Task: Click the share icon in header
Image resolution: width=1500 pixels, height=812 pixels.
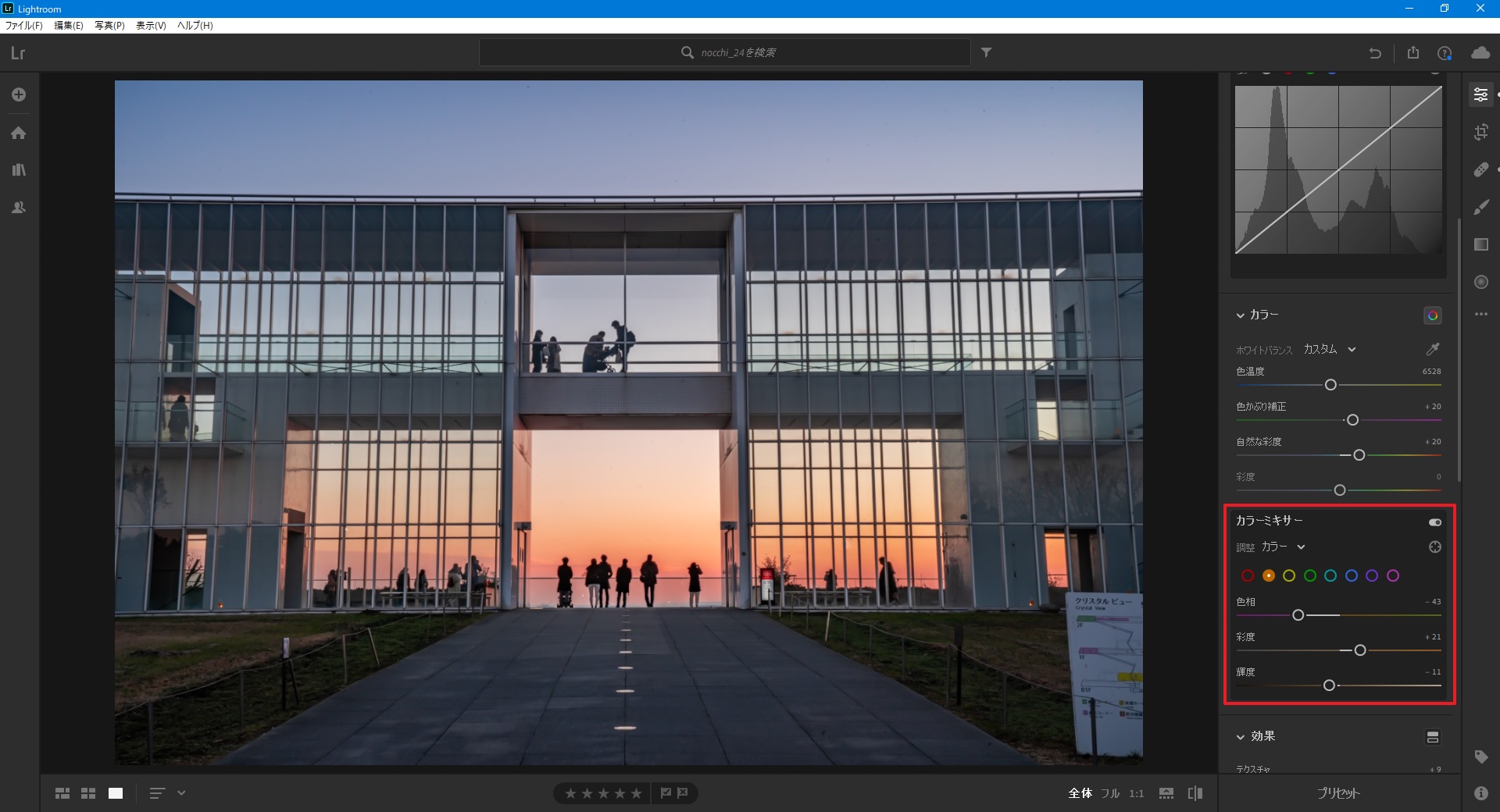Action: click(x=1412, y=52)
